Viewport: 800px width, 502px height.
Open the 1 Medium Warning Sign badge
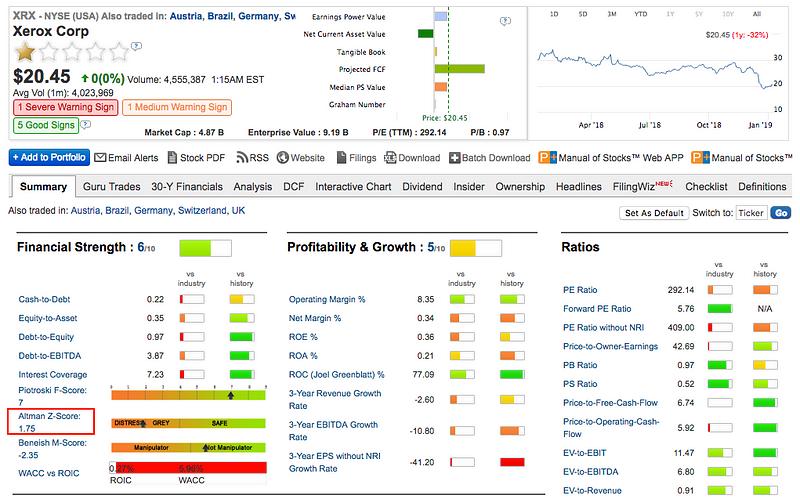pyautogui.click(x=177, y=107)
